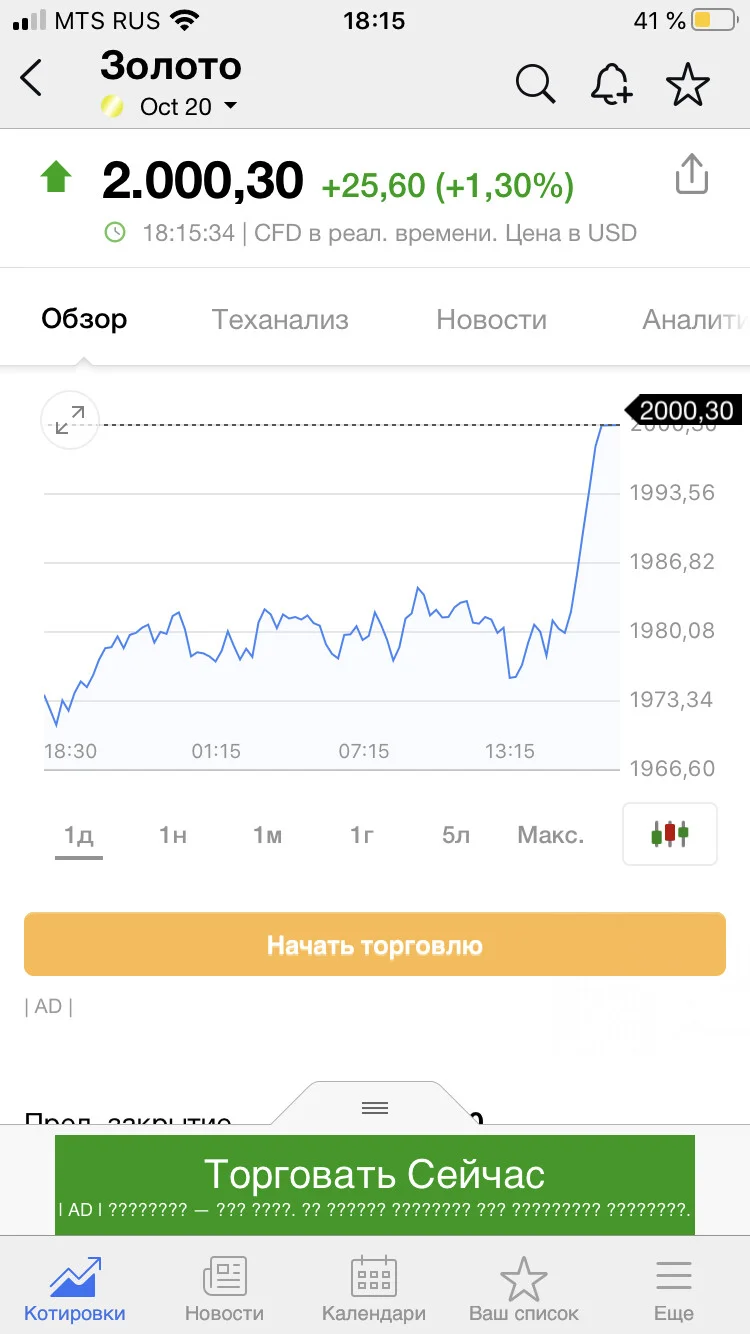
Task: Go back using the back arrow
Action: pos(31,78)
